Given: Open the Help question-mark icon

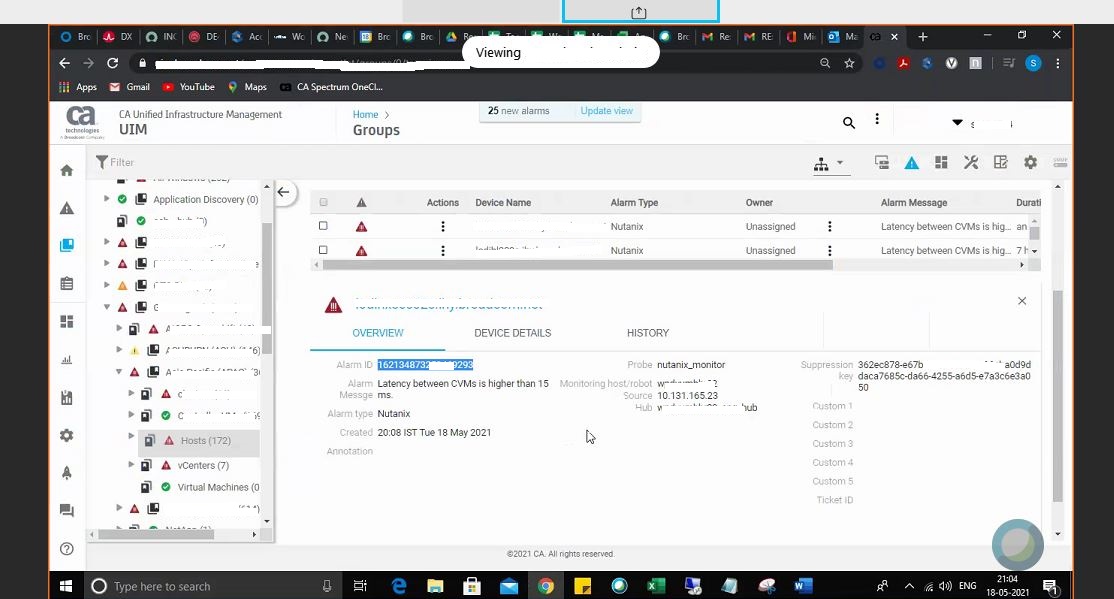Looking at the screenshot, I should click(x=67, y=549).
